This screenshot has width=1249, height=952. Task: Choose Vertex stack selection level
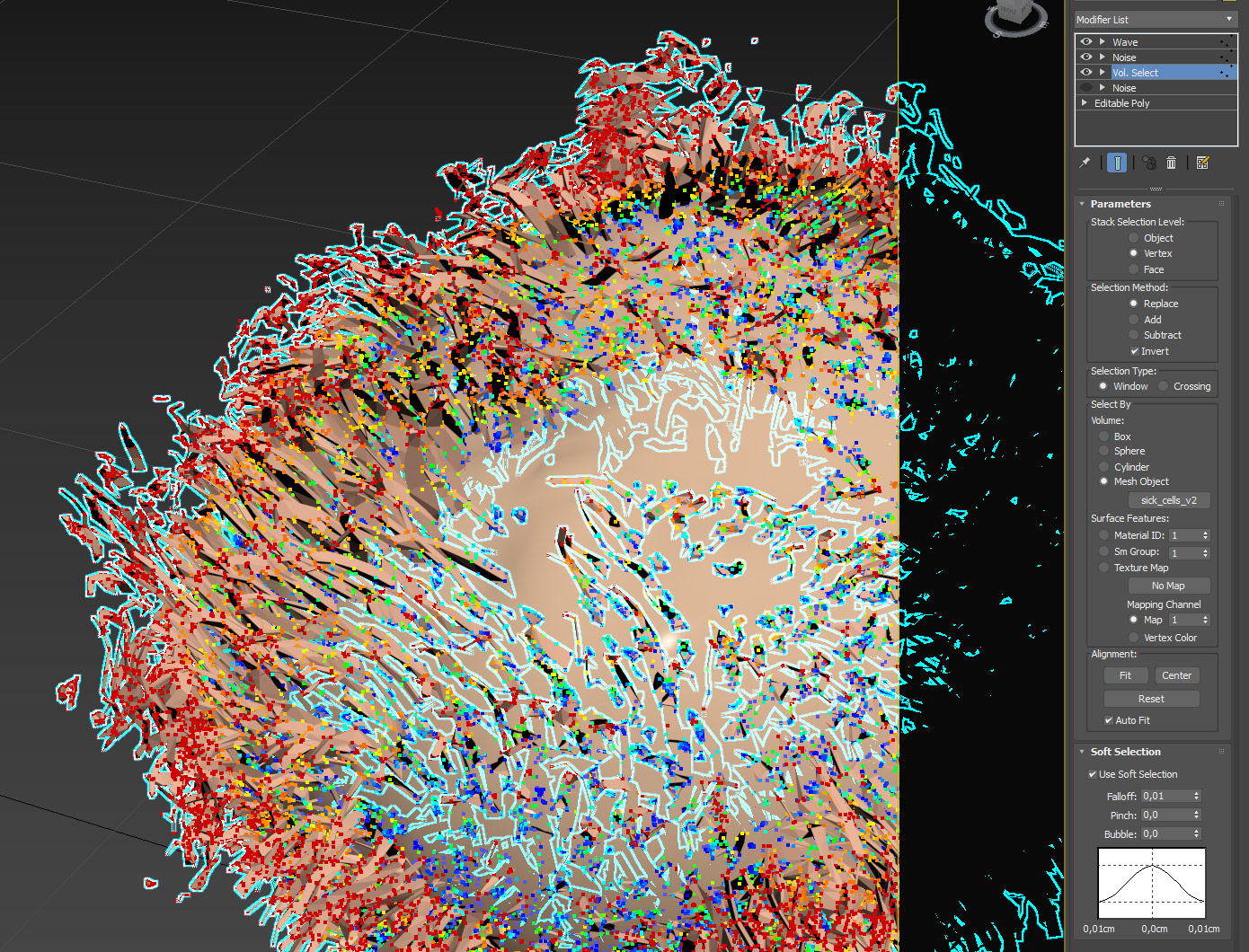click(1134, 253)
